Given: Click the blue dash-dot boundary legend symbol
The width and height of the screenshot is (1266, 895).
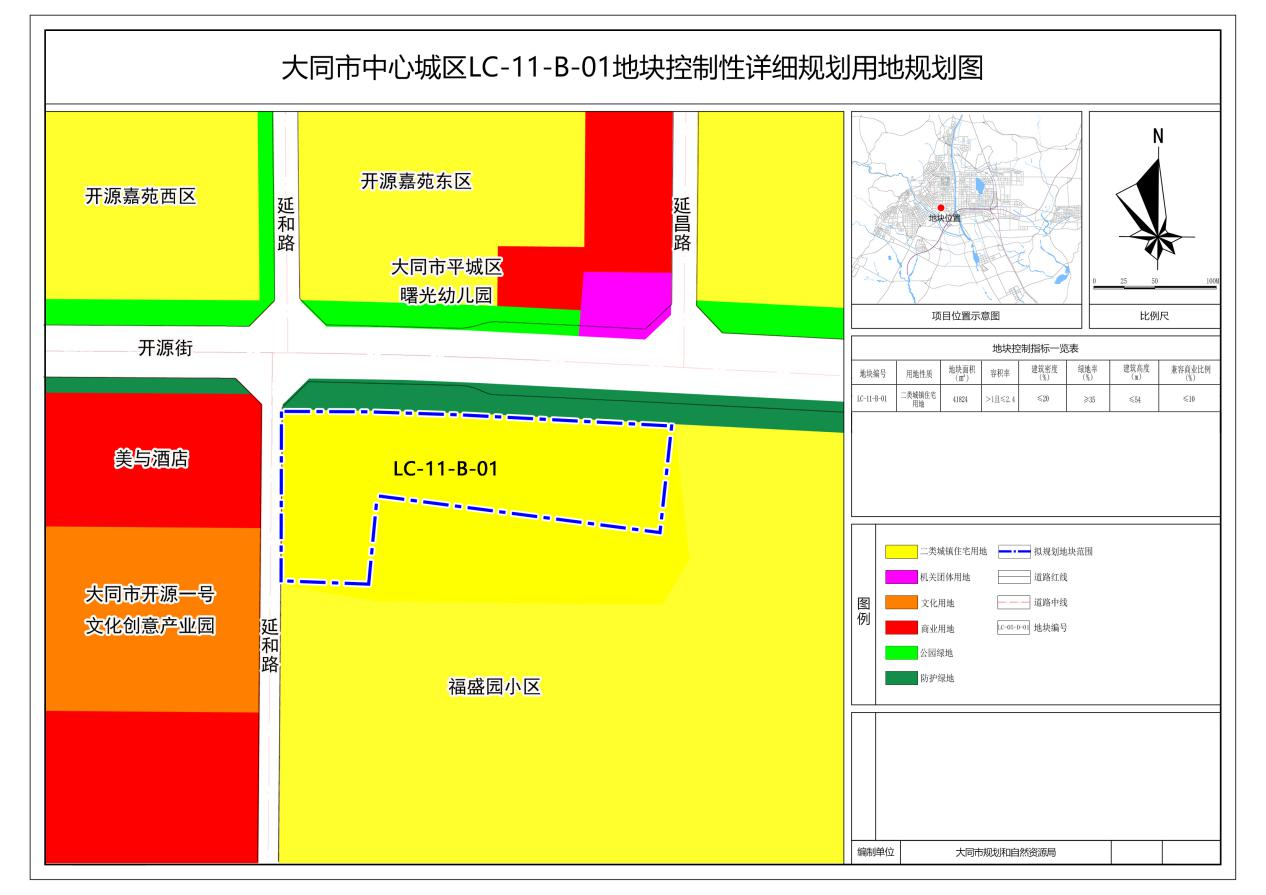Looking at the screenshot, I should point(1013,551).
